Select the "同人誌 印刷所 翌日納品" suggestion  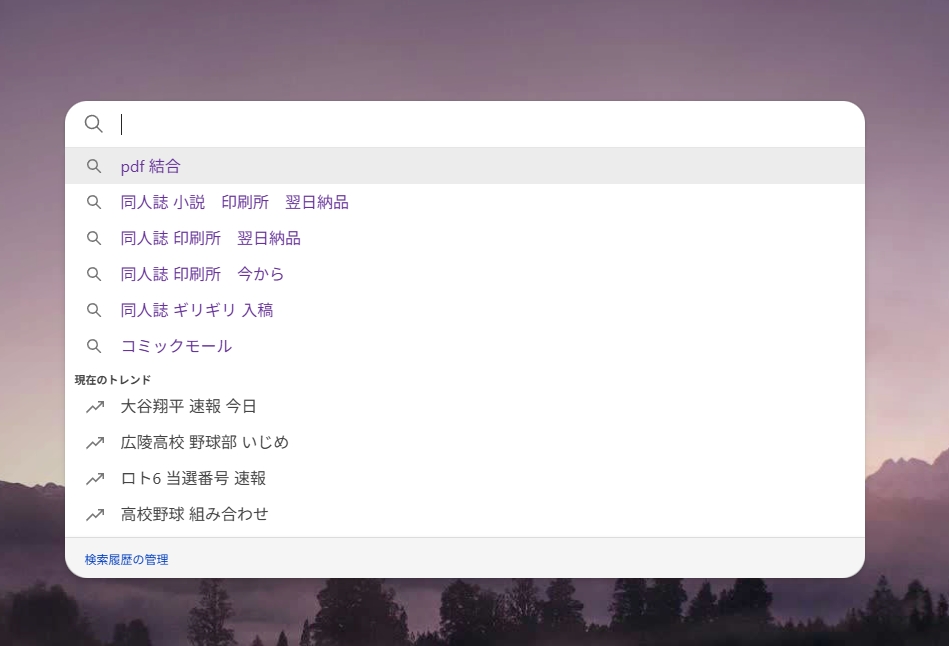(x=210, y=238)
